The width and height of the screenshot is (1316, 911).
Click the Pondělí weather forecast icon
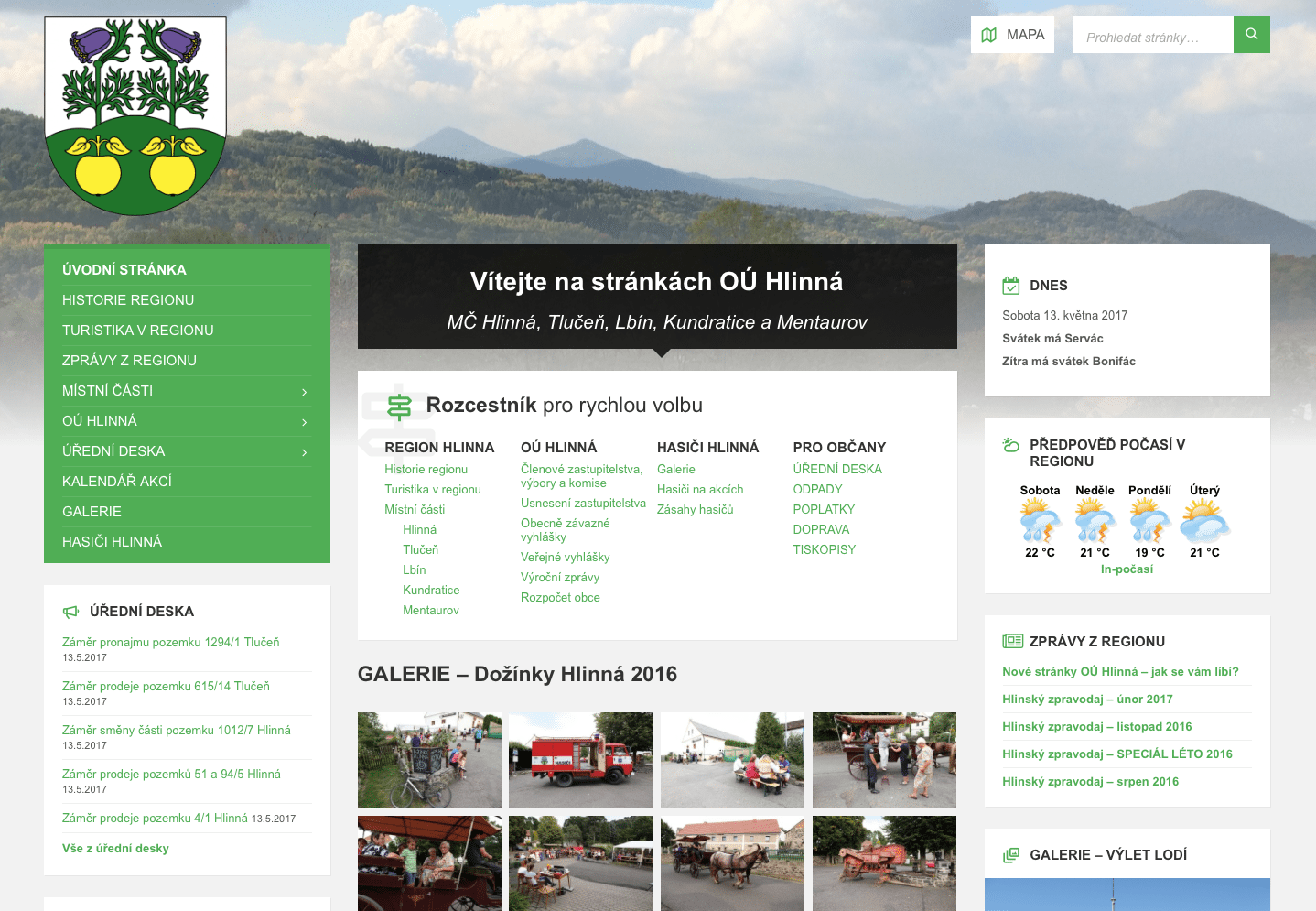(1149, 522)
